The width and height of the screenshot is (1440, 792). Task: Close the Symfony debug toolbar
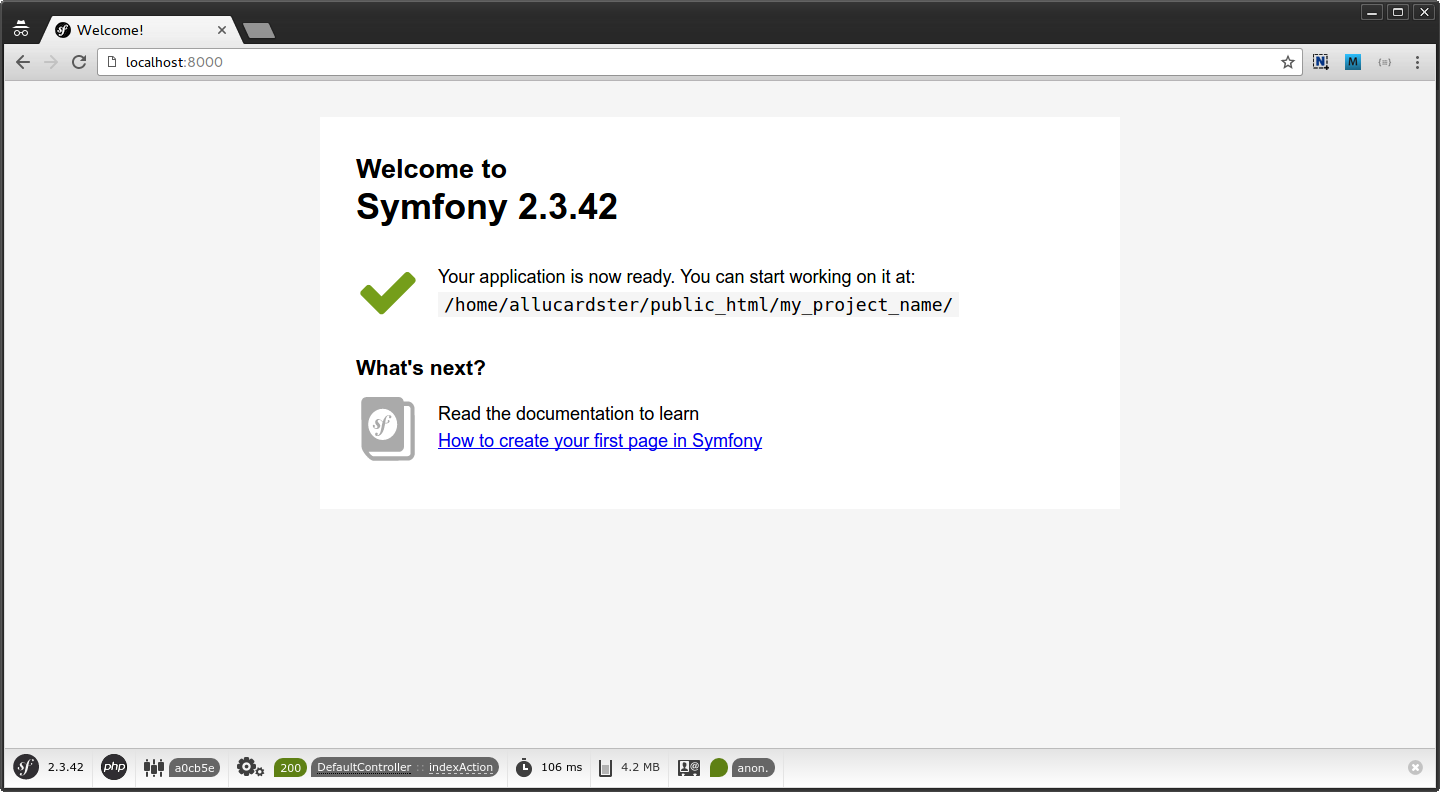click(1415, 767)
